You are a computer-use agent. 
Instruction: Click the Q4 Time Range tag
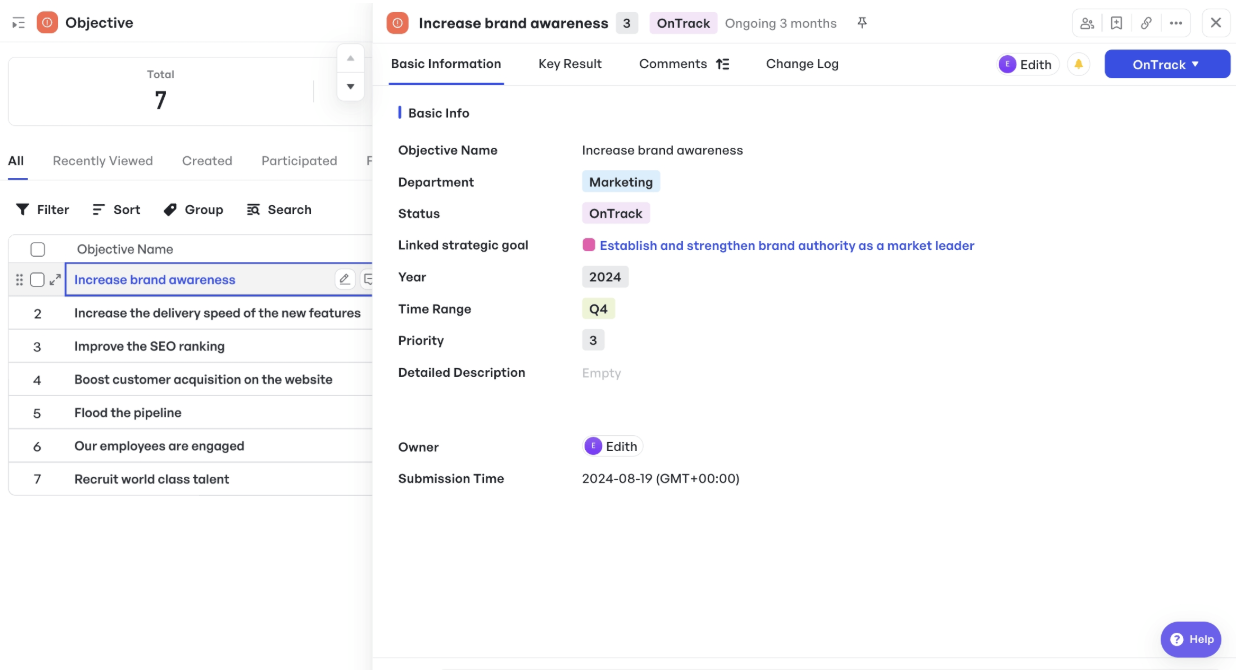pyautogui.click(x=598, y=309)
